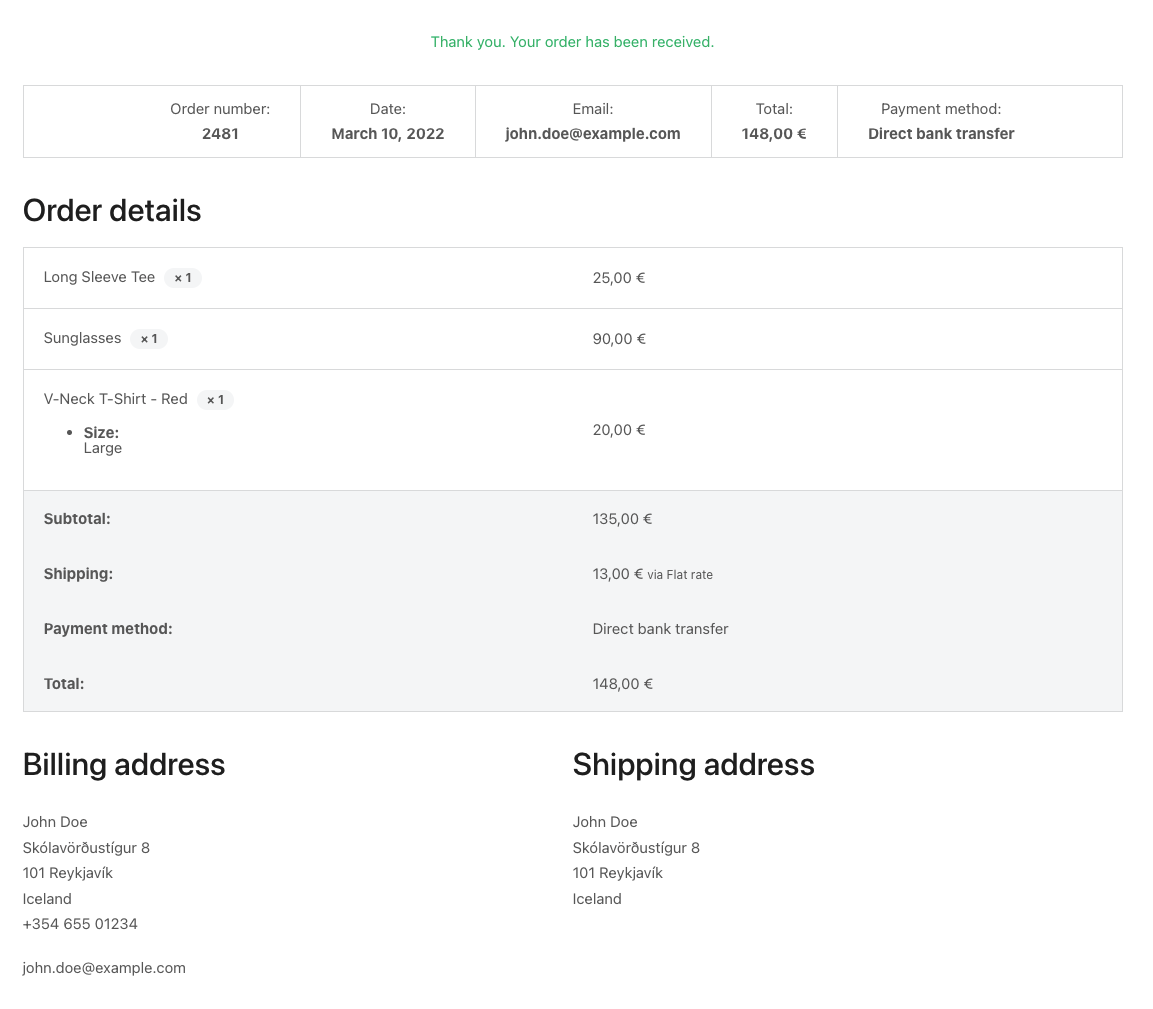The image size is (1153, 1009).
Task: Click the 148,00 € total in summary header
Action: pyautogui.click(x=774, y=134)
